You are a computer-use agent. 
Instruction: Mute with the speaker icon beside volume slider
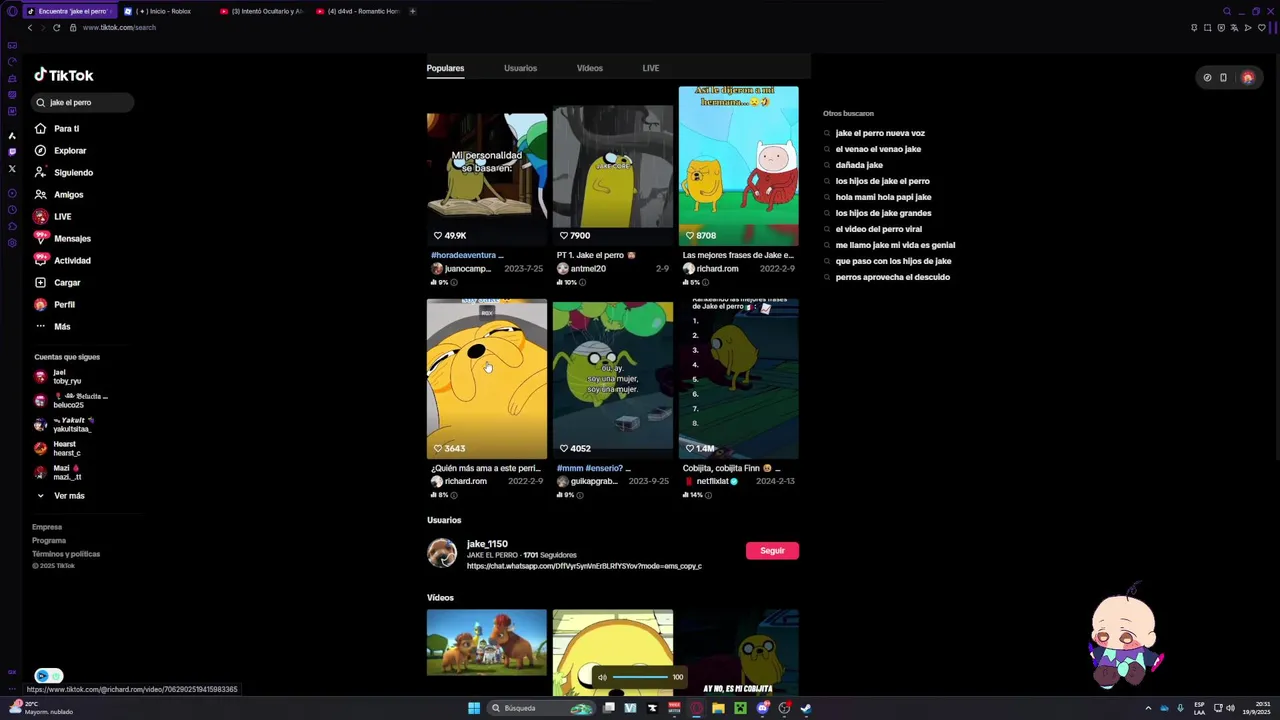coord(602,677)
